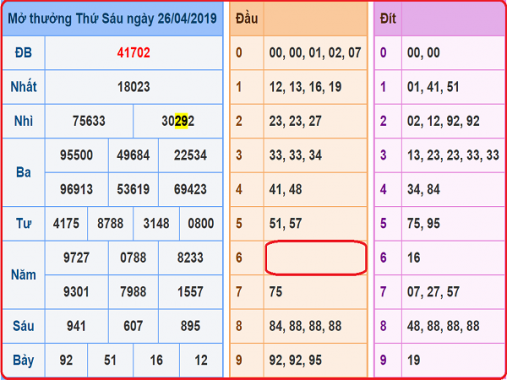
Task: Click the 'Năm' row label
Action: tap(23, 275)
